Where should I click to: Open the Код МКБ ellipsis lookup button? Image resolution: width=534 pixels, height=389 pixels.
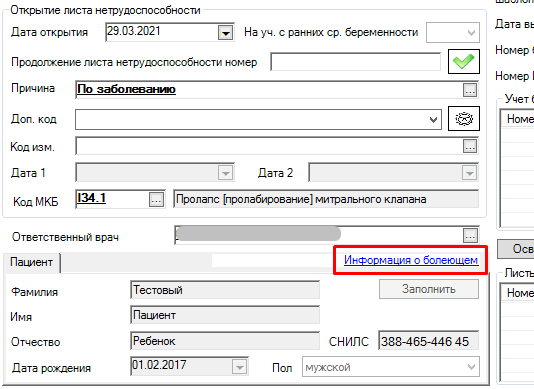point(156,200)
